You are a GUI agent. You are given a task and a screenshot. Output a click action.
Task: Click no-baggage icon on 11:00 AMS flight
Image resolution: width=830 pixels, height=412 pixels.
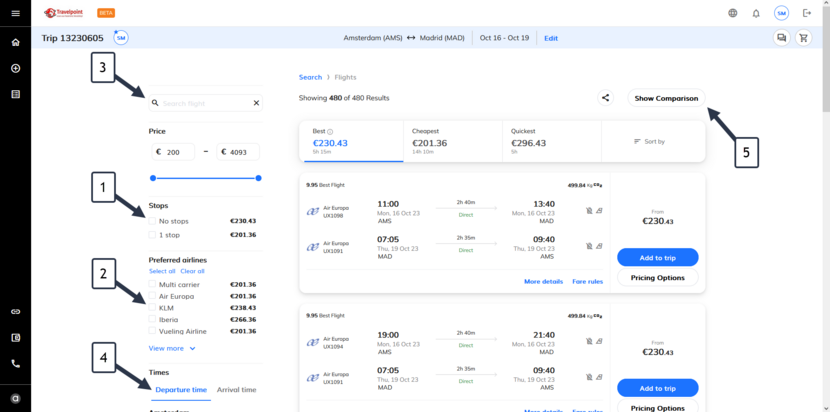(589, 211)
